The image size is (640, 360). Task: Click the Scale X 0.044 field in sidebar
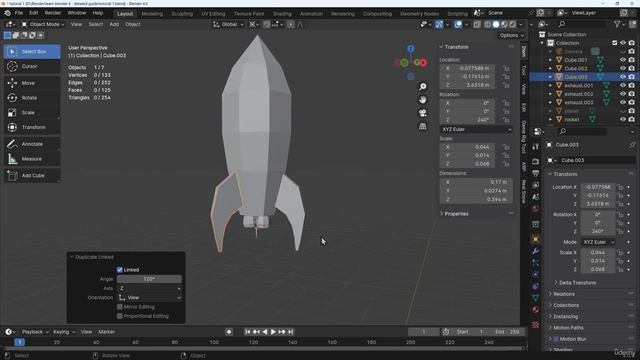(x=467, y=147)
